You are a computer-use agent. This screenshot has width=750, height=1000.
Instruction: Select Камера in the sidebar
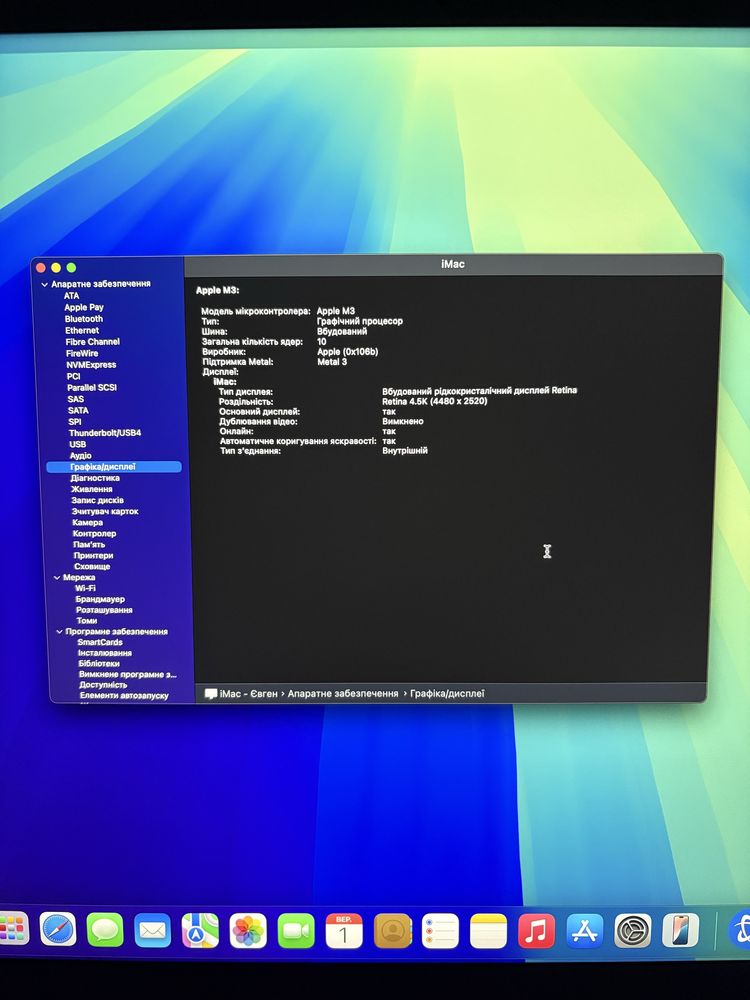tap(88, 522)
